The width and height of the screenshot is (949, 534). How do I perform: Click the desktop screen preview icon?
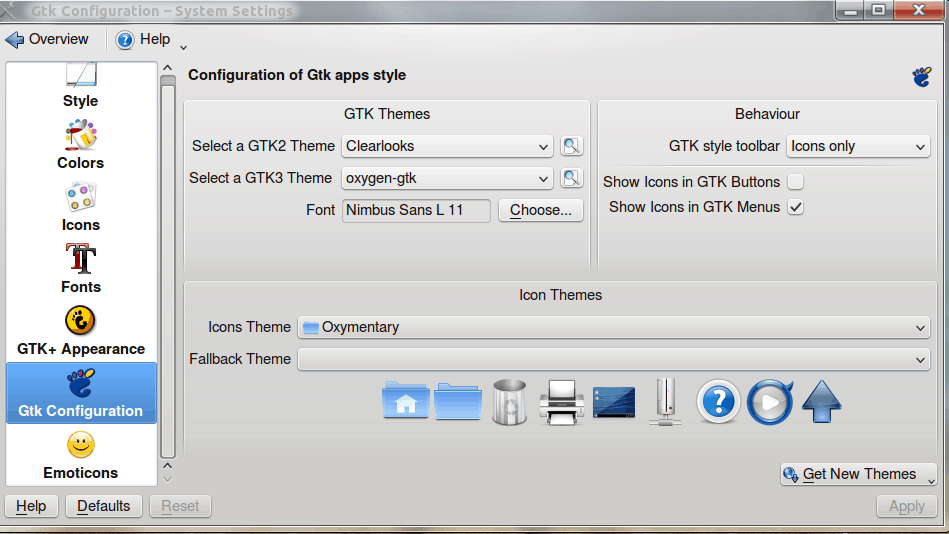pos(614,402)
